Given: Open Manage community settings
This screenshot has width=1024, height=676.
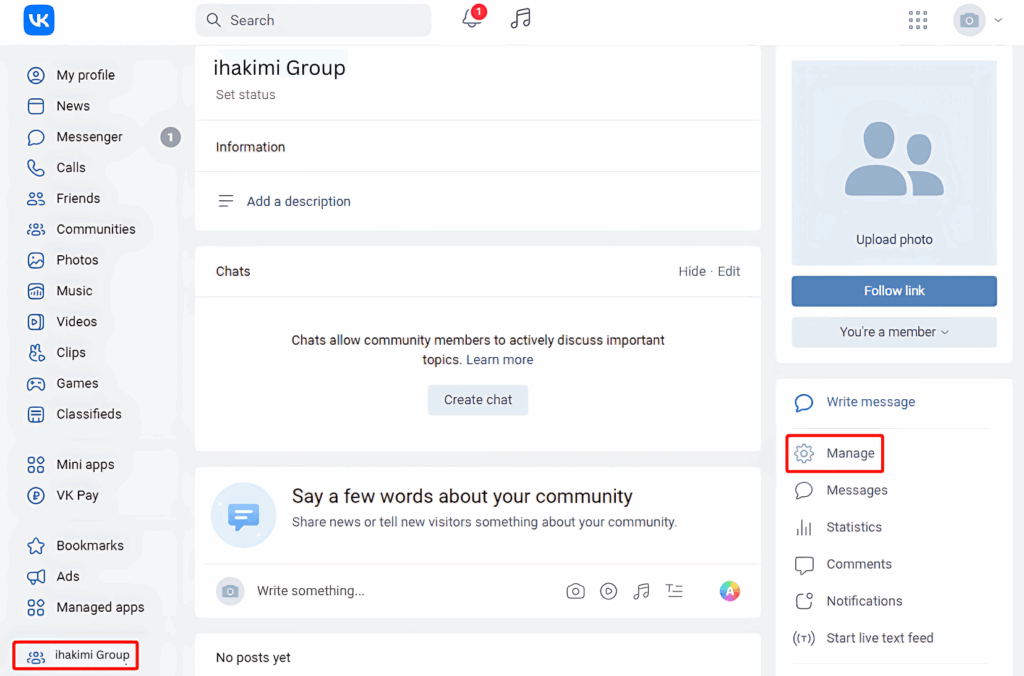Looking at the screenshot, I should [x=849, y=453].
